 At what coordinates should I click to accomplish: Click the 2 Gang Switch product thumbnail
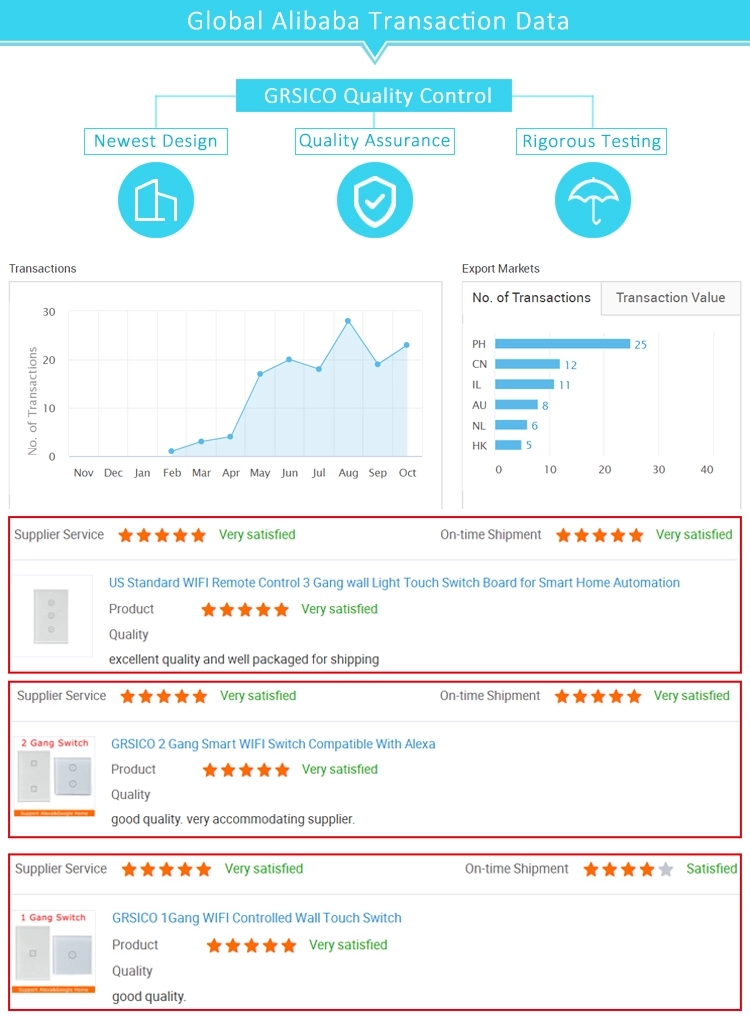pyautogui.click(x=54, y=776)
